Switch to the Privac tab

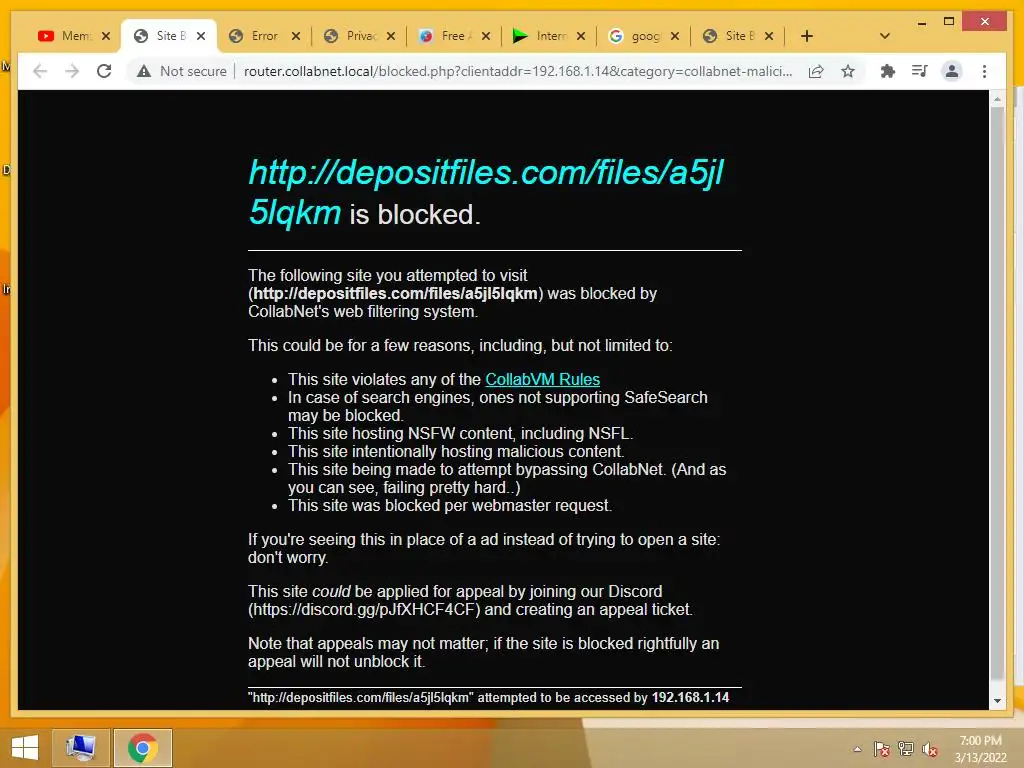pyautogui.click(x=358, y=36)
